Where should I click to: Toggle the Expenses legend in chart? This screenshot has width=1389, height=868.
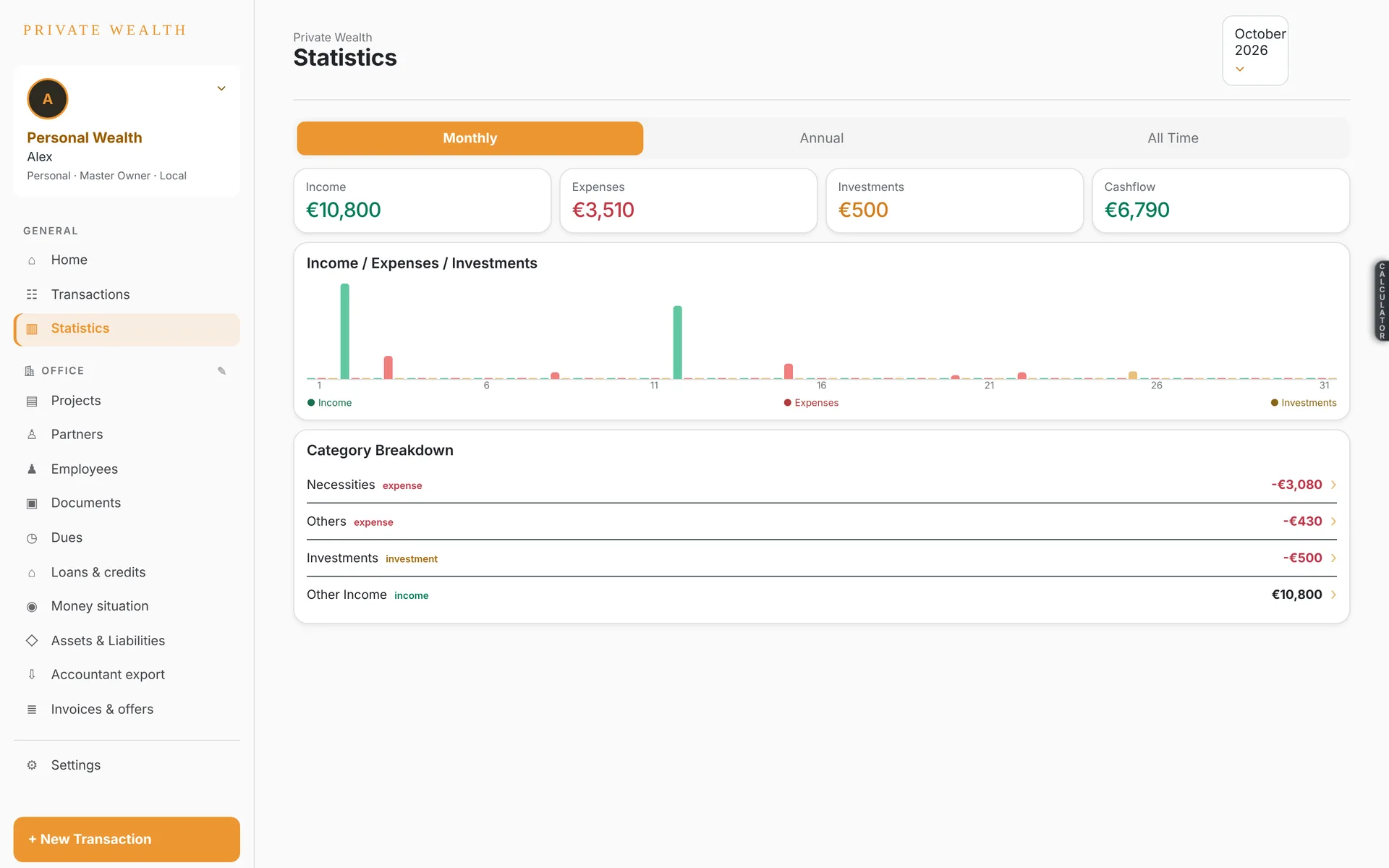(x=811, y=403)
